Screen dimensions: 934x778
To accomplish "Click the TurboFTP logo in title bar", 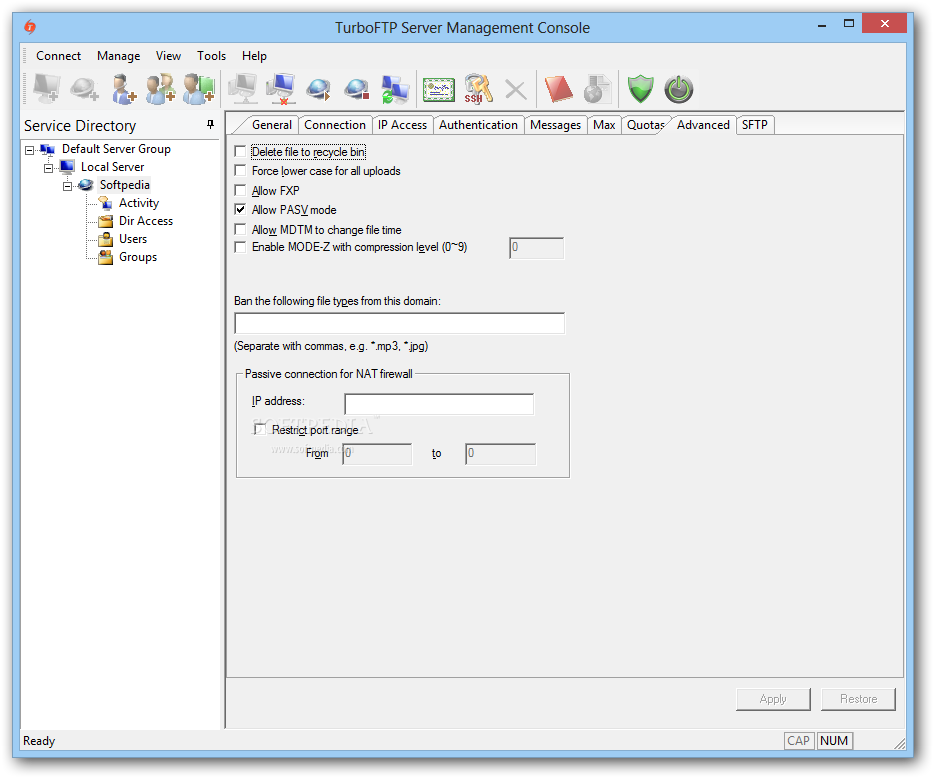I will pos(30,27).
